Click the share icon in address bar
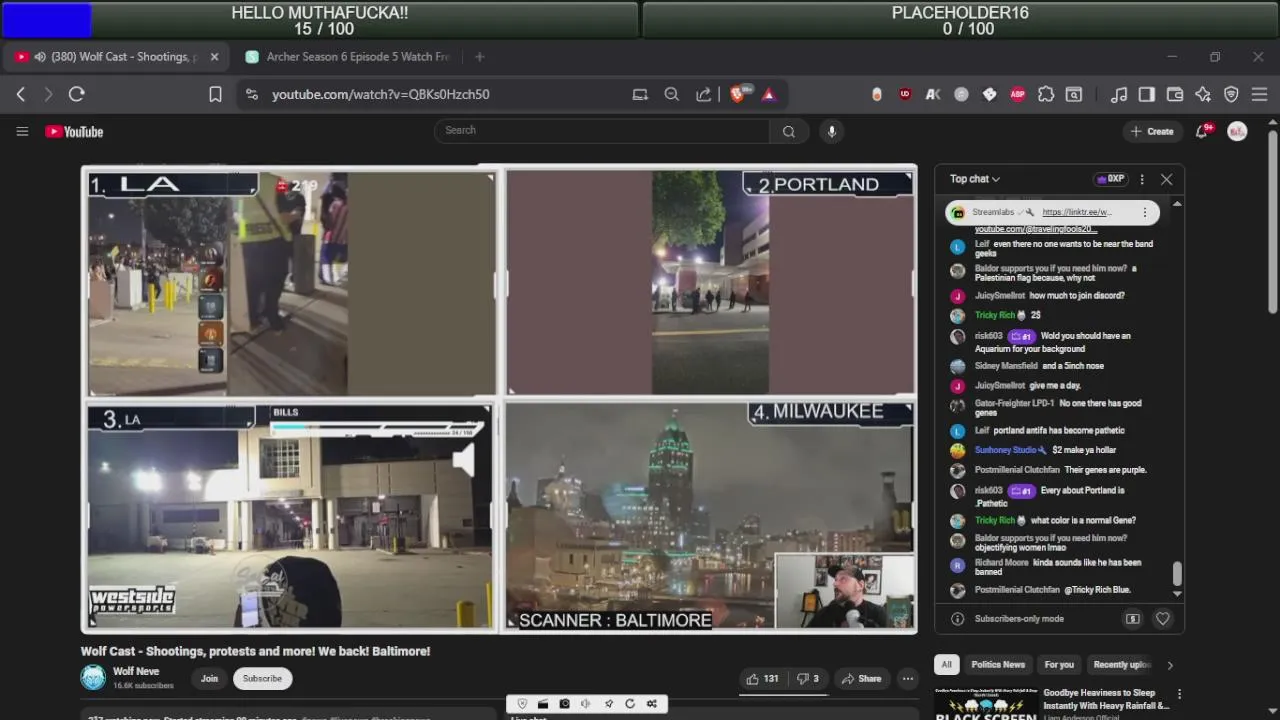This screenshot has width=1280, height=720. coord(704,94)
